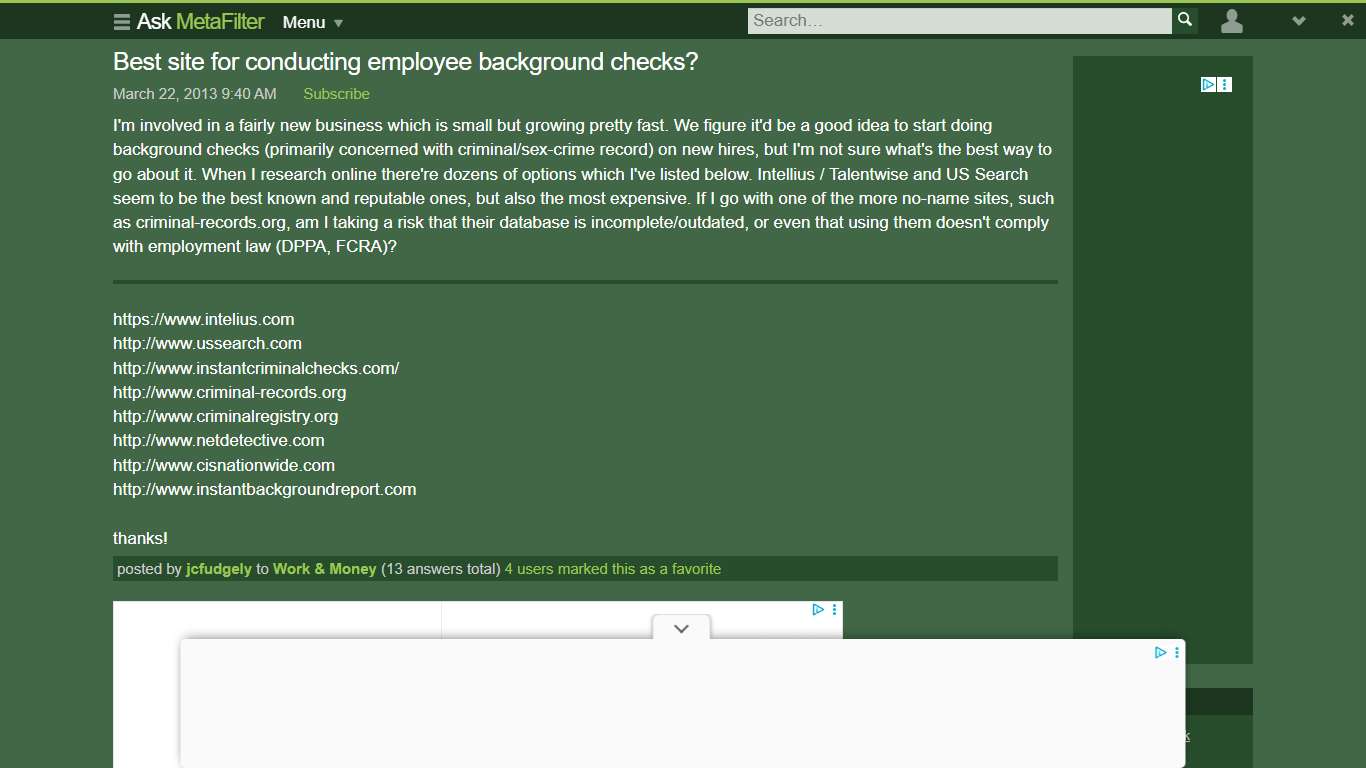Click the question title link

pos(405,61)
